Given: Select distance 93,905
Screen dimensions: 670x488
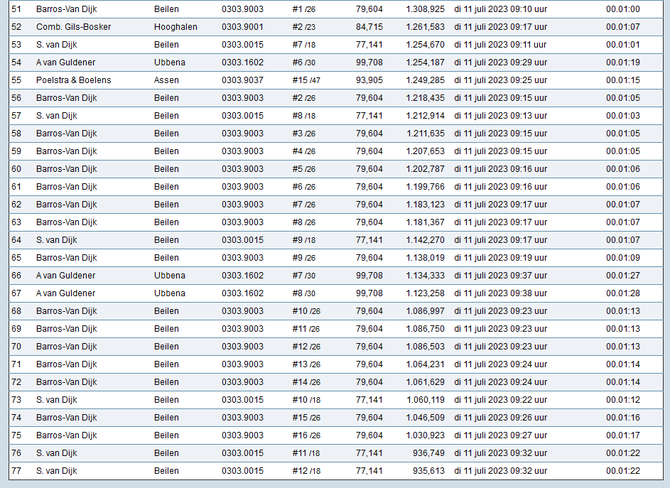Looking at the screenshot, I should click(x=369, y=80).
